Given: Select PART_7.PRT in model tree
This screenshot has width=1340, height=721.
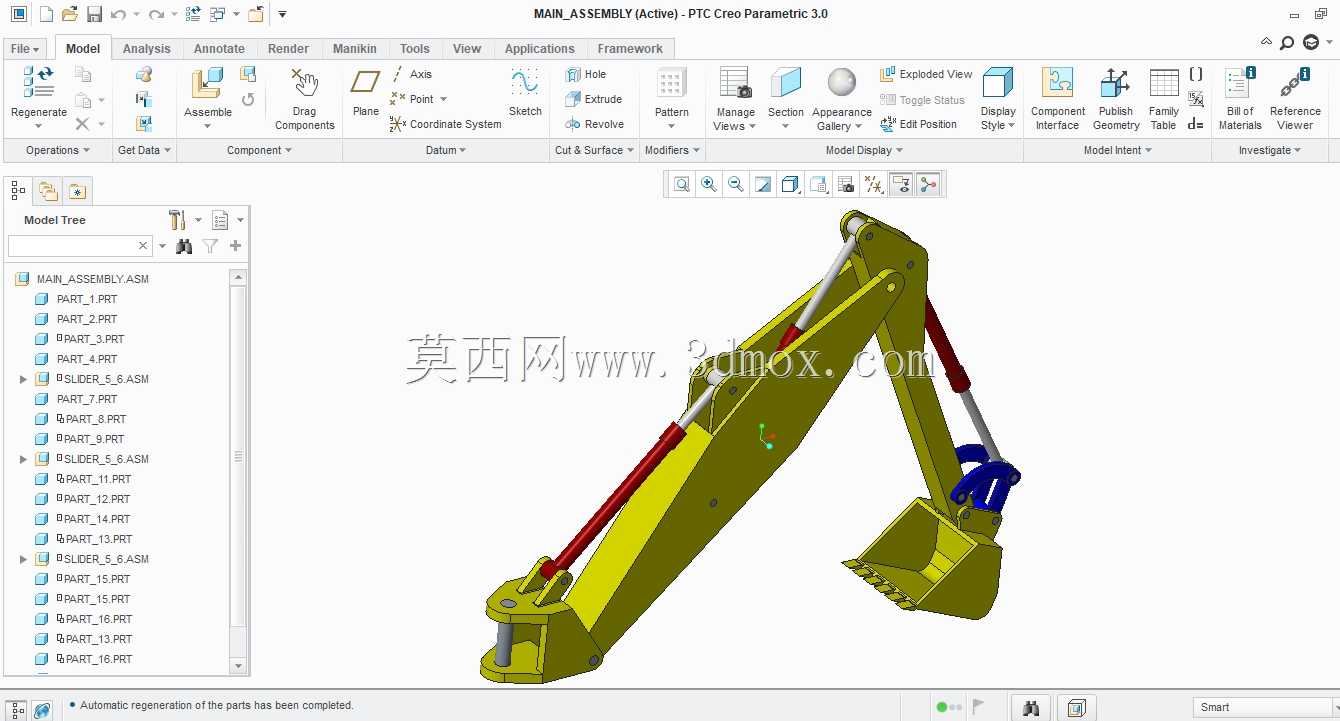Looking at the screenshot, I should (87, 399).
